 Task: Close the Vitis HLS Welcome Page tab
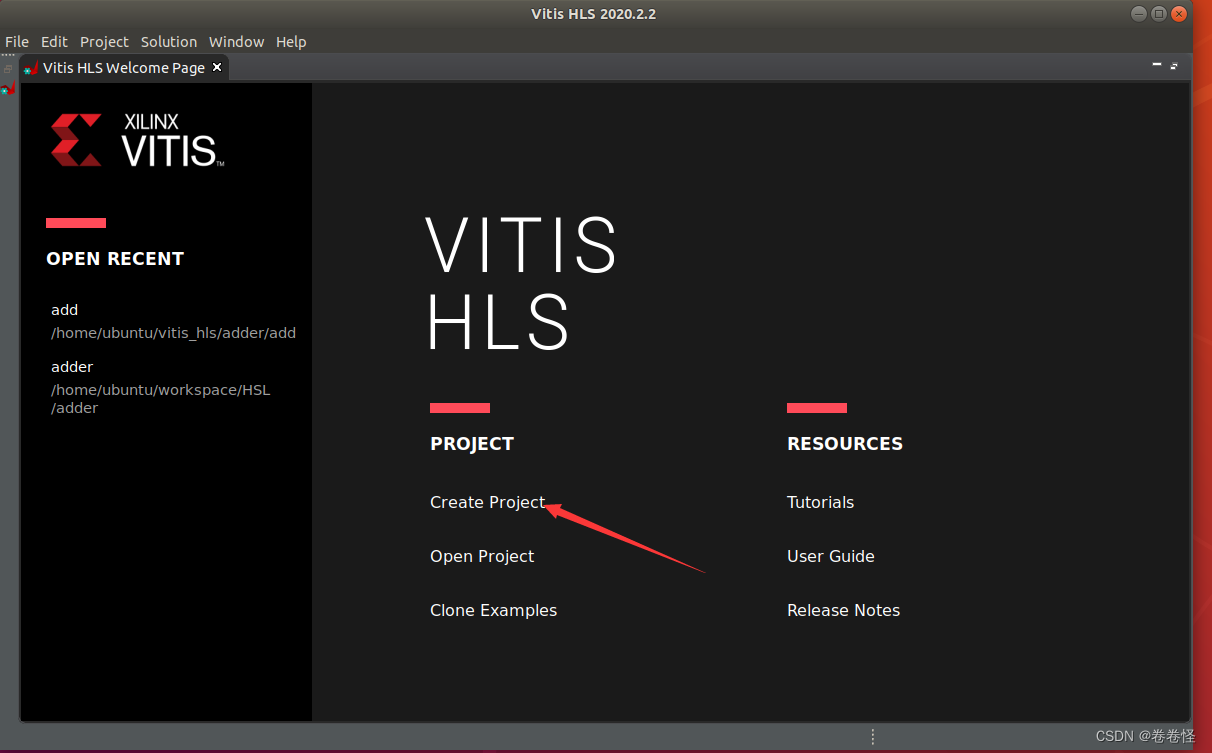click(217, 67)
